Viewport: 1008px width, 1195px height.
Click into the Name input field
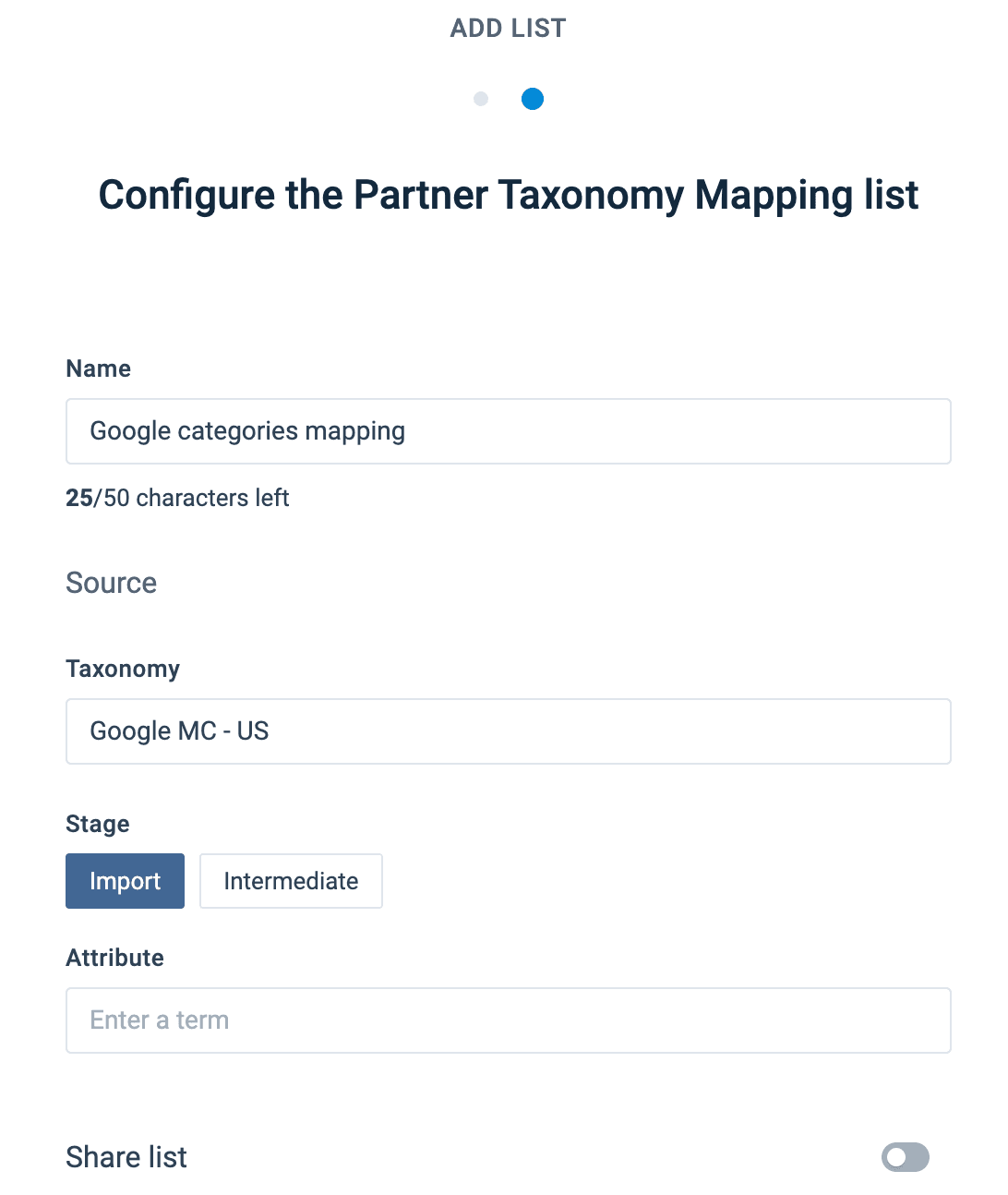coord(646,431)
